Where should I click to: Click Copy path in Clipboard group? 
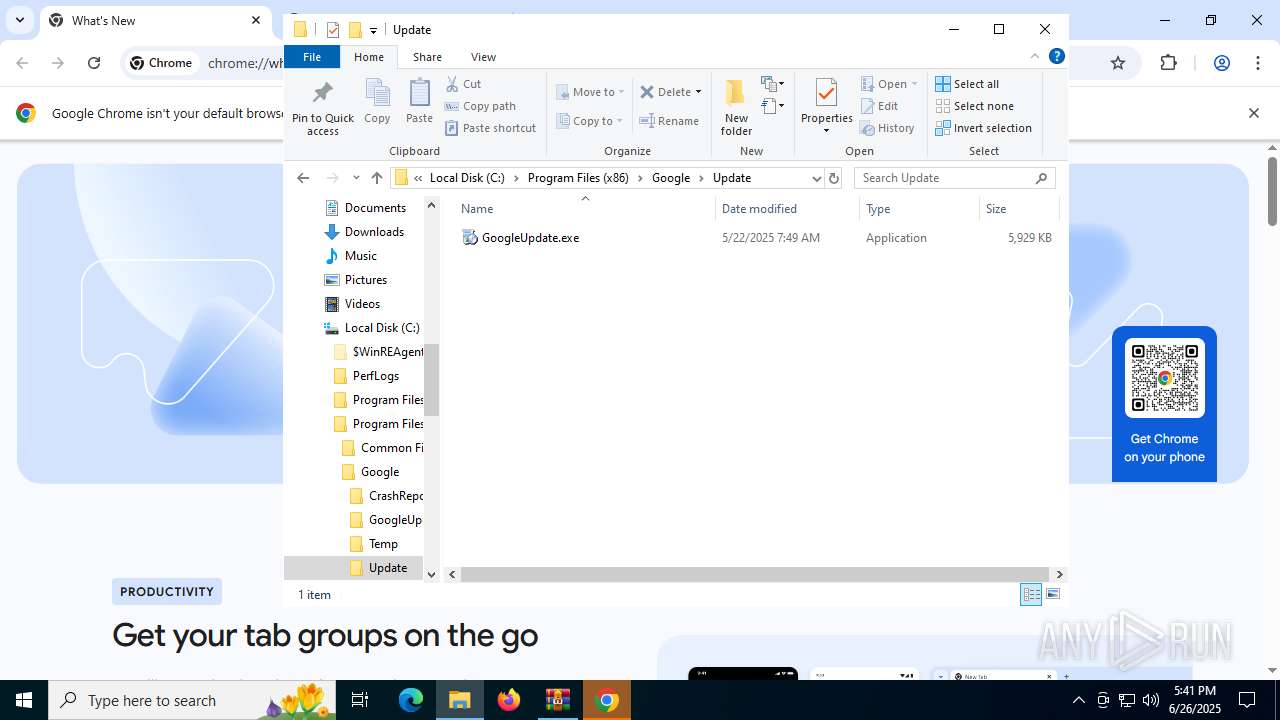tap(480, 106)
